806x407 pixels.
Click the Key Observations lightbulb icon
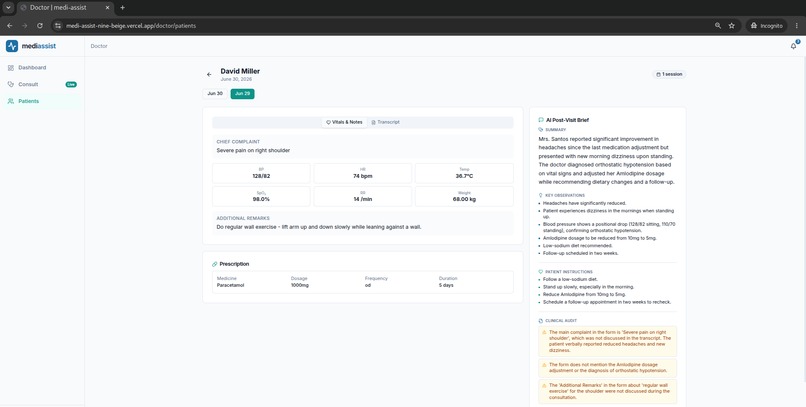(541, 195)
